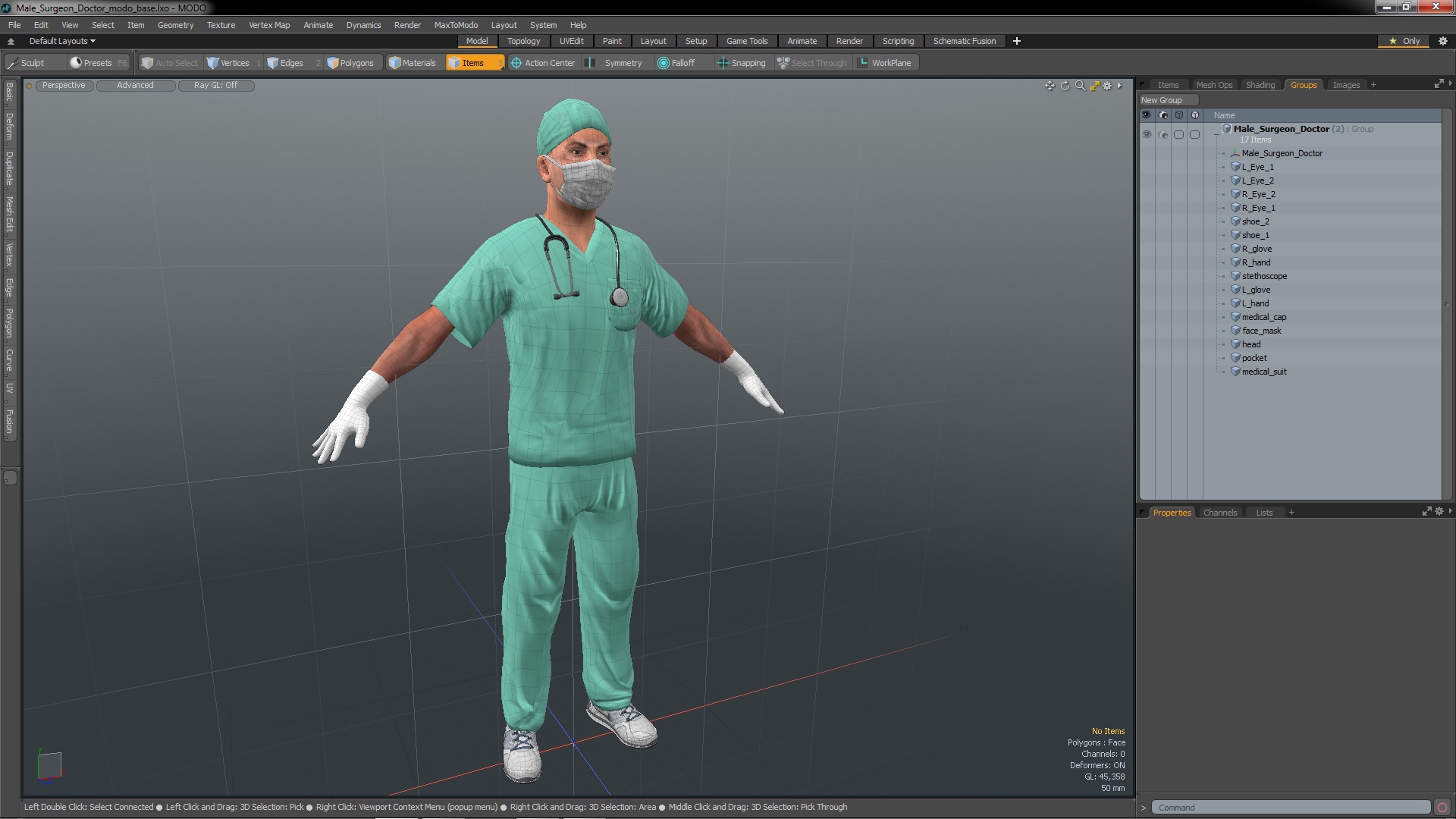The image size is (1456, 819).
Task: Click the render camera column header
Action: [1163, 115]
